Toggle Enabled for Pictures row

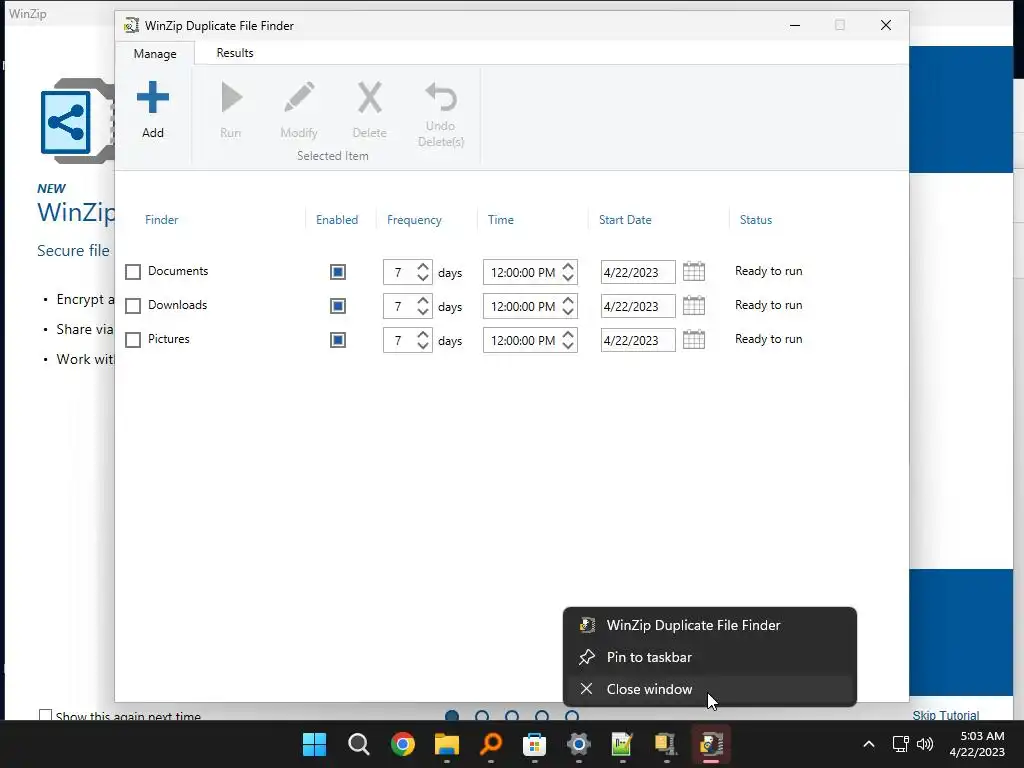tap(338, 340)
